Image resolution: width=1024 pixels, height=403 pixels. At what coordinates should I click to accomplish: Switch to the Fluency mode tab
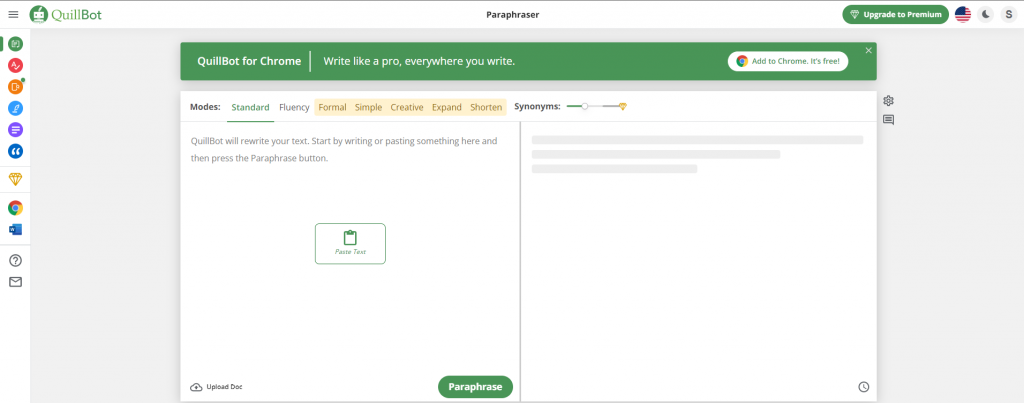(x=294, y=107)
